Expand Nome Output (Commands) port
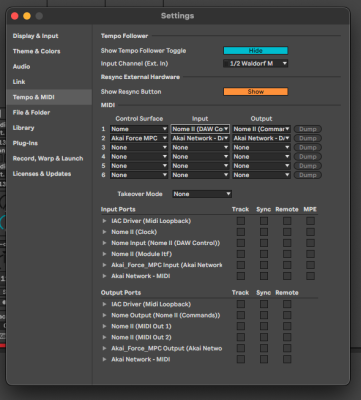Image resolution: width=361 pixels, height=400 pixels. 104,315
